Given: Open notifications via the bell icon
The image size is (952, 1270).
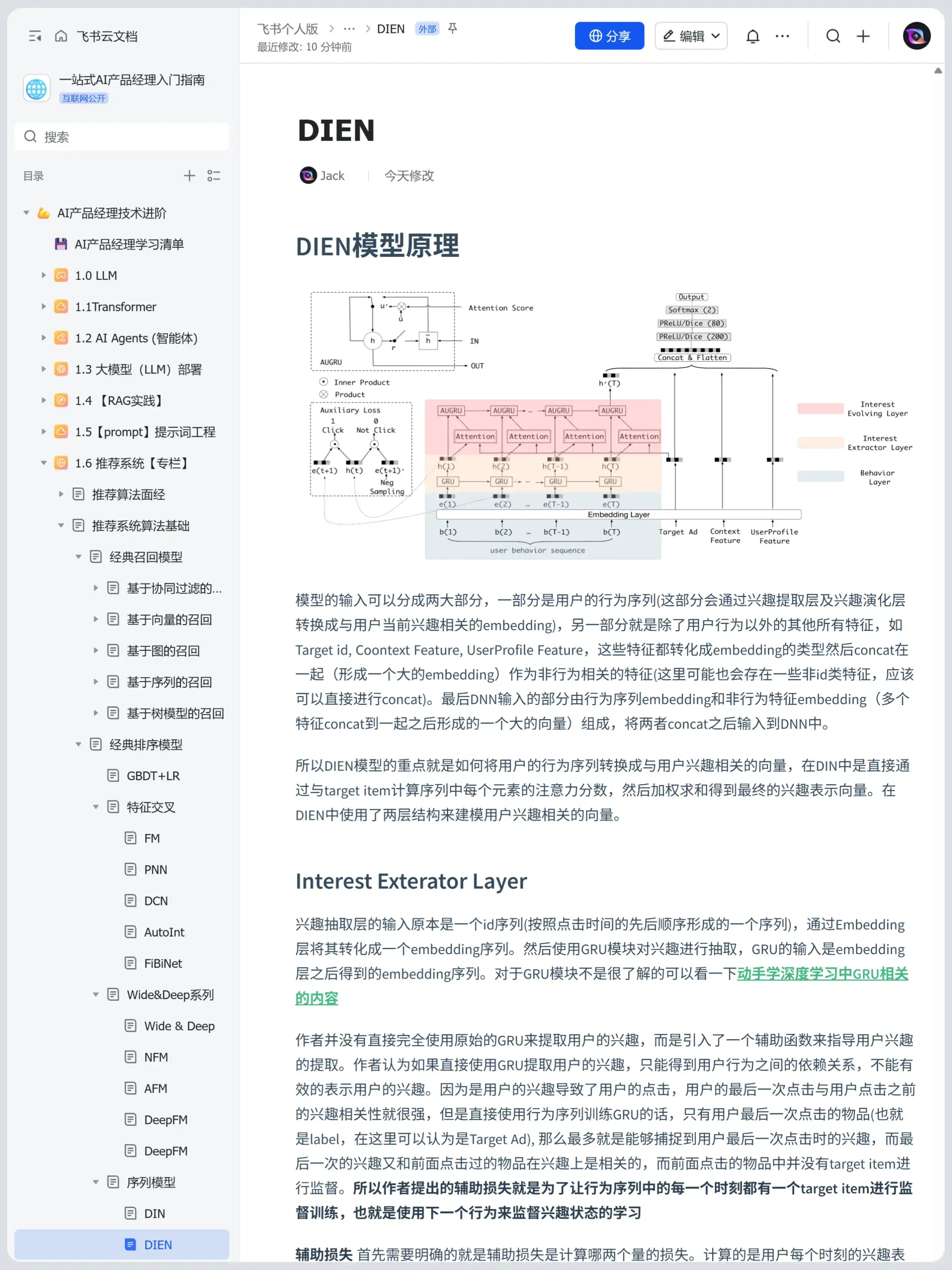Looking at the screenshot, I should click(x=752, y=36).
